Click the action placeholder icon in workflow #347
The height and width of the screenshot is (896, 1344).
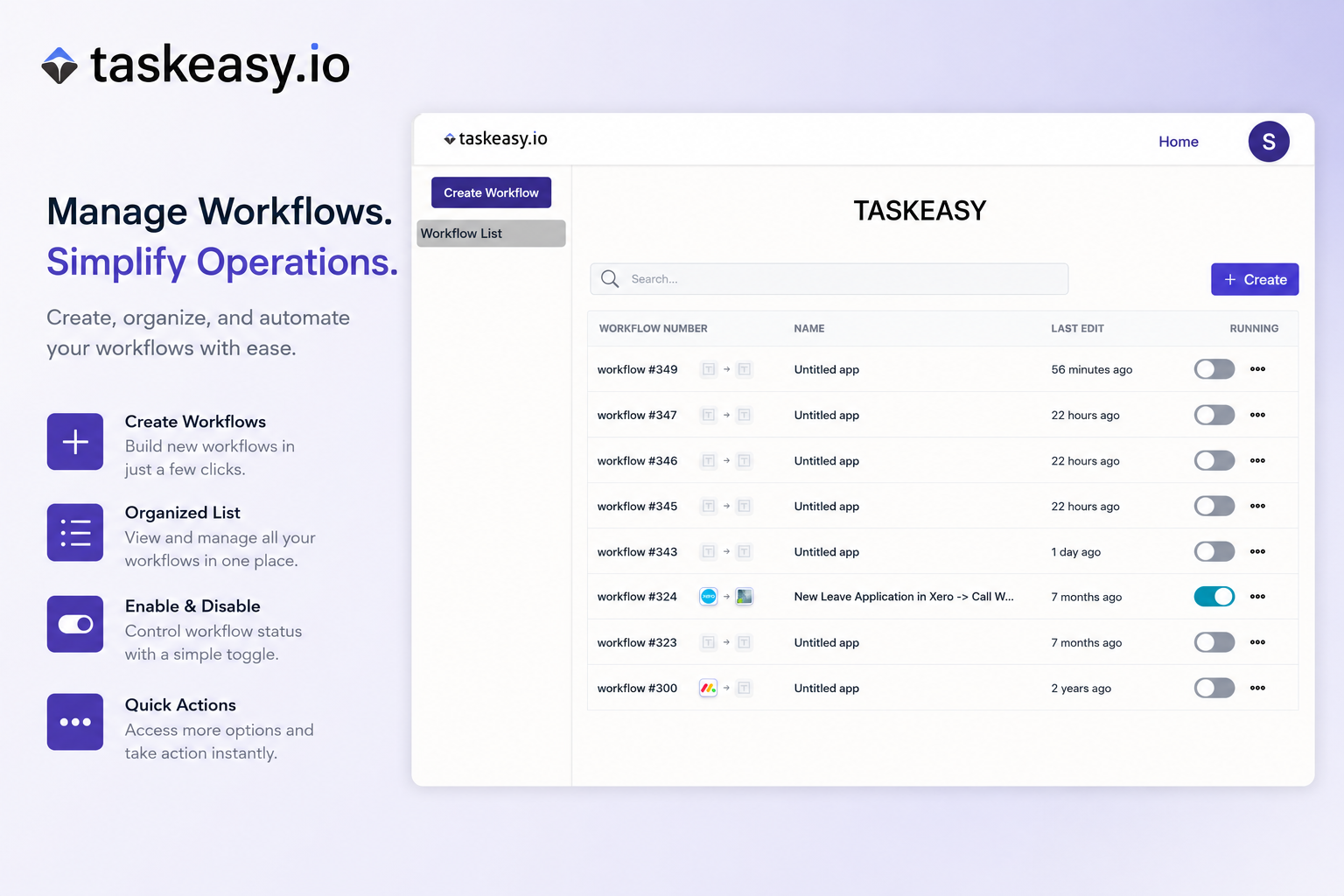tap(744, 415)
